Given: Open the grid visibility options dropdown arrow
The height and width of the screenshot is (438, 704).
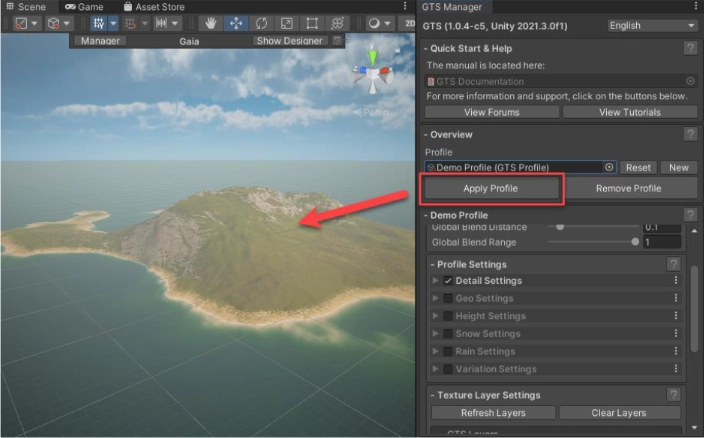Looking at the screenshot, I should 113,23.
